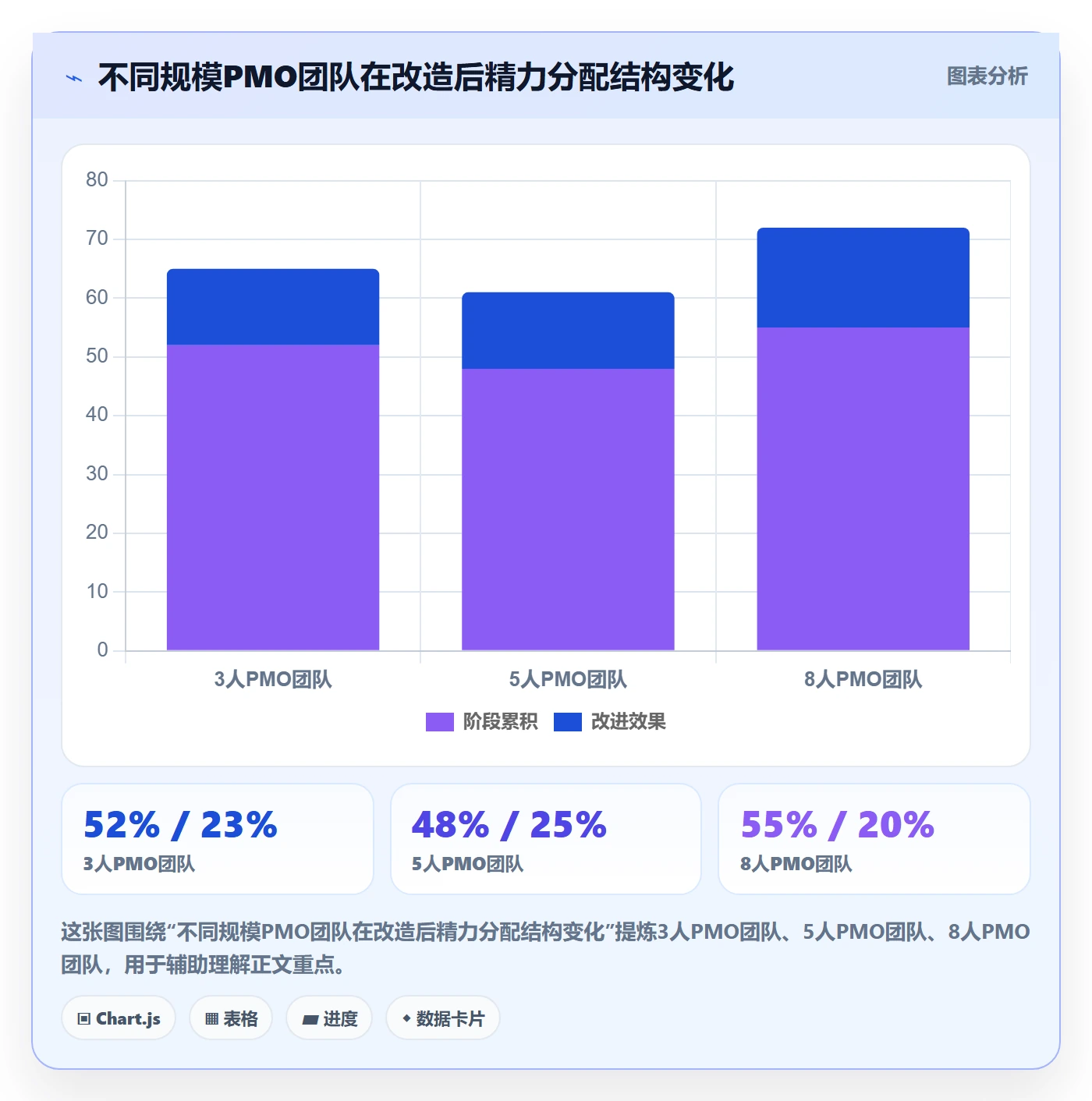Click 8人PMO团队 caption under 55% / 20%
The image size is (1092, 1101).
[796, 864]
